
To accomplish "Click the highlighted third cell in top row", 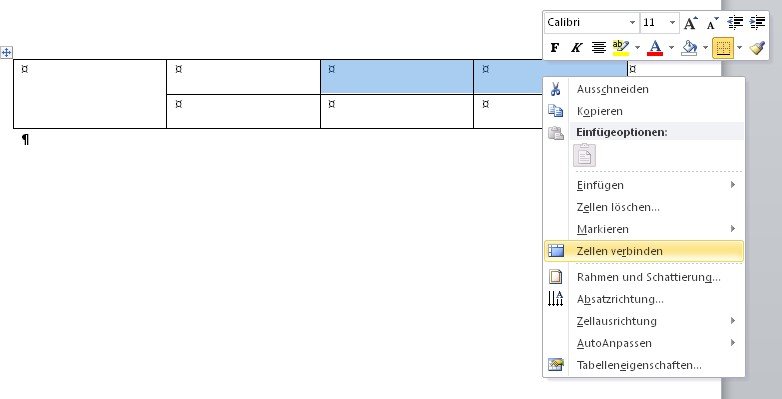I will 397,77.
